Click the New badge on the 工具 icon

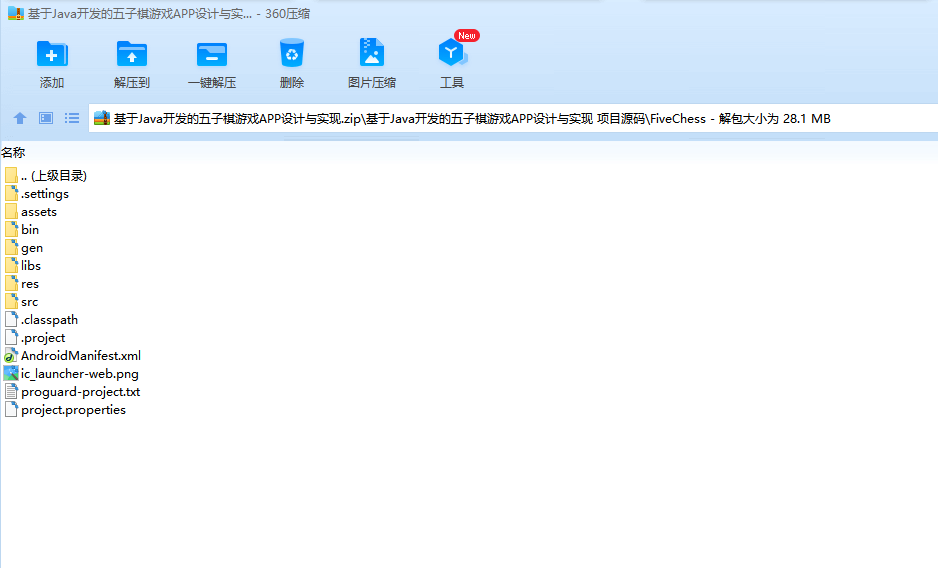coord(467,35)
